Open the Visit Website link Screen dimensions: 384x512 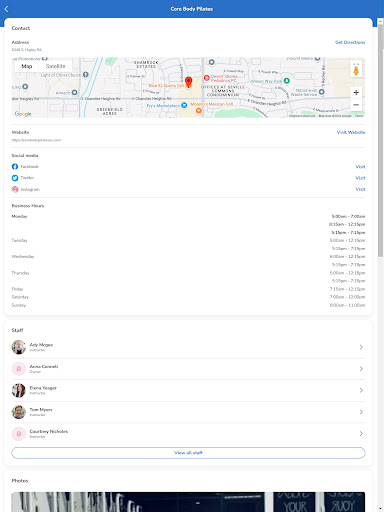(351, 132)
